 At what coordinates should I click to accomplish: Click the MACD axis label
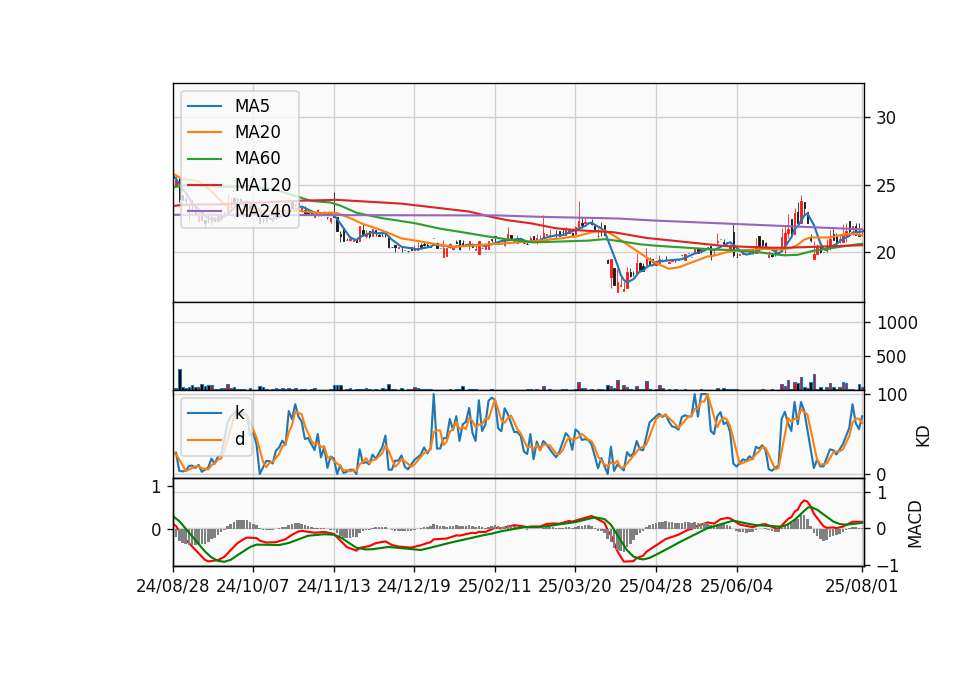[x=915, y=524]
